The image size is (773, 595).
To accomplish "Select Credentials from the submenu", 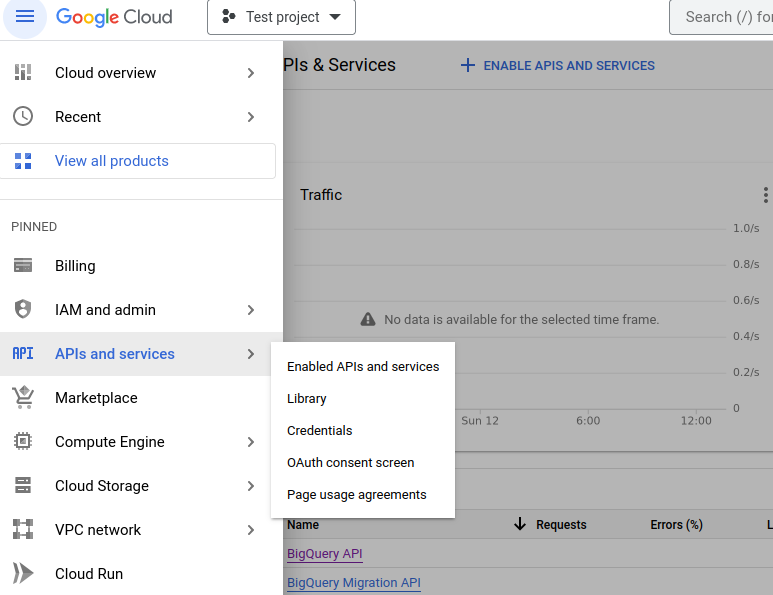I will 363,431.
